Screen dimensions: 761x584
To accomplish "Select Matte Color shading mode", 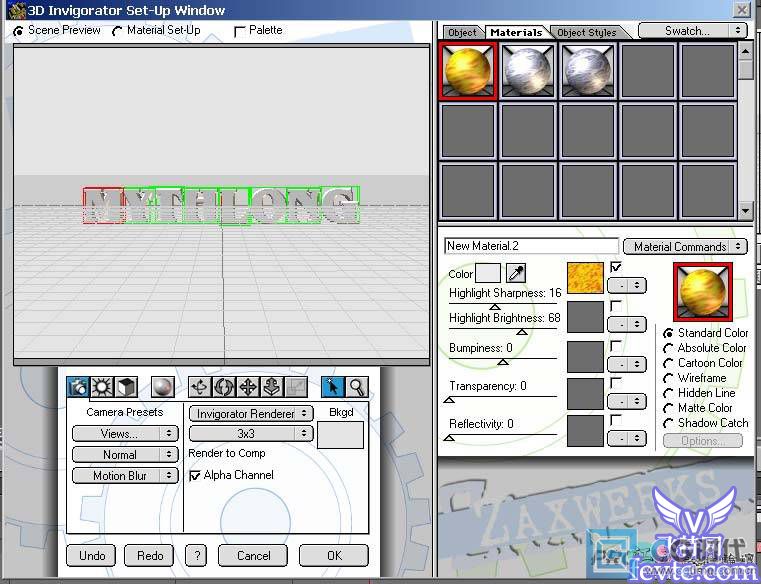I will point(668,409).
